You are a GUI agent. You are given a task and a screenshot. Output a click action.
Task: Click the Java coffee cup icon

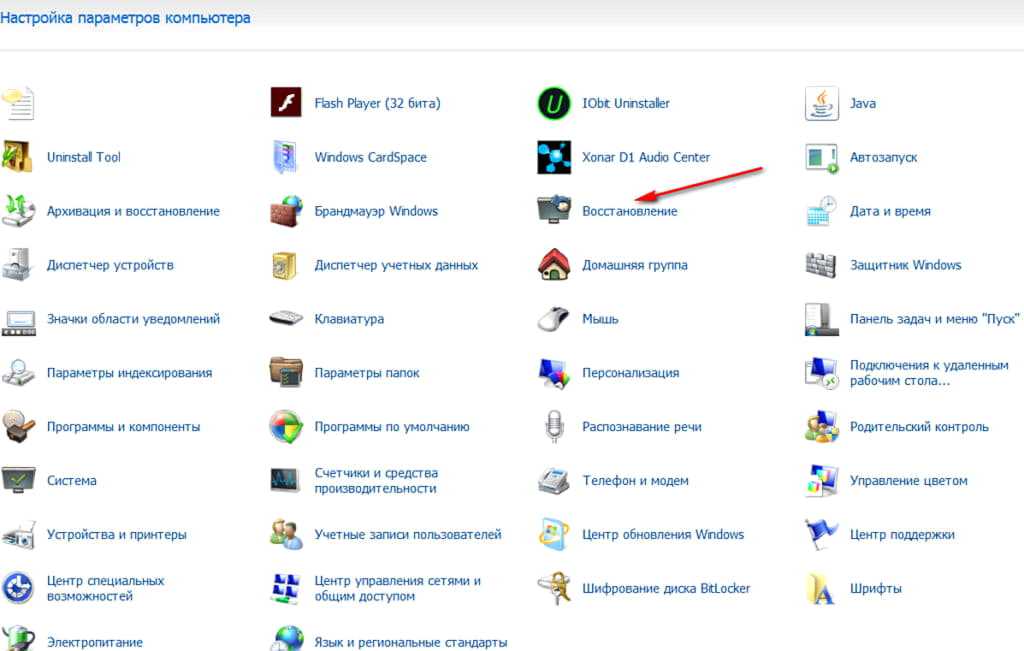coord(821,103)
